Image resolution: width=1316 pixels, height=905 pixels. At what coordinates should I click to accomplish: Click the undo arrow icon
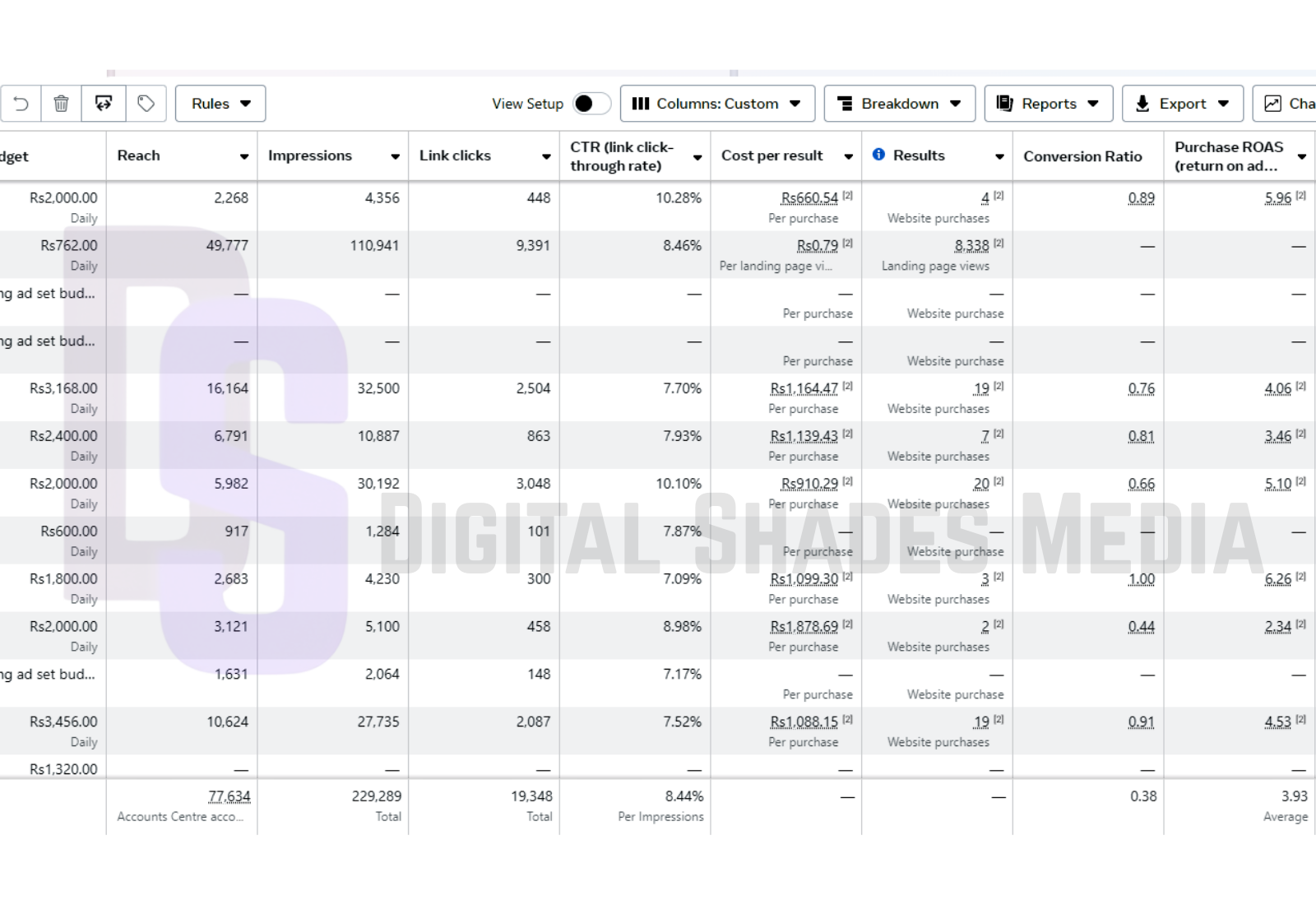click(x=21, y=104)
